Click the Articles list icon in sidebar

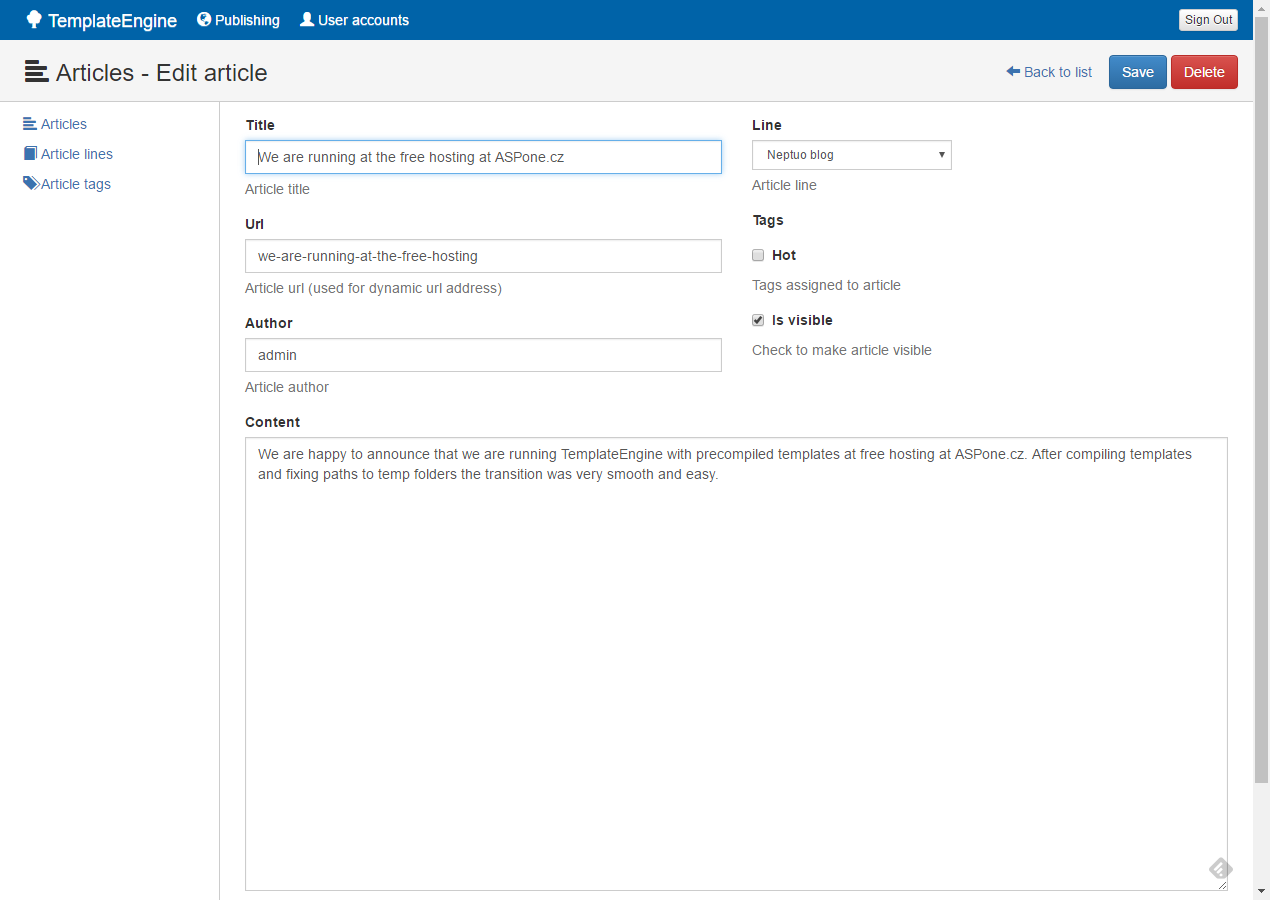[x=30, y=124]
